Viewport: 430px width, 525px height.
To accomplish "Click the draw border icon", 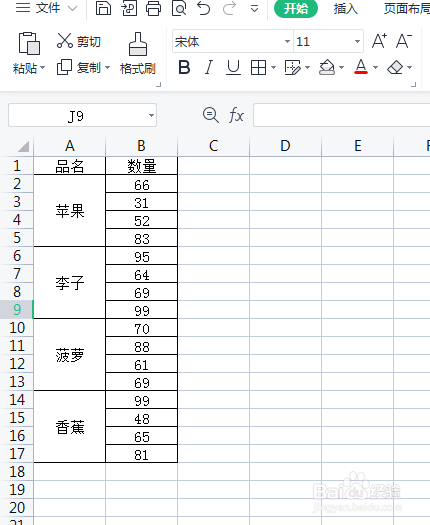I will click(293, 68).
